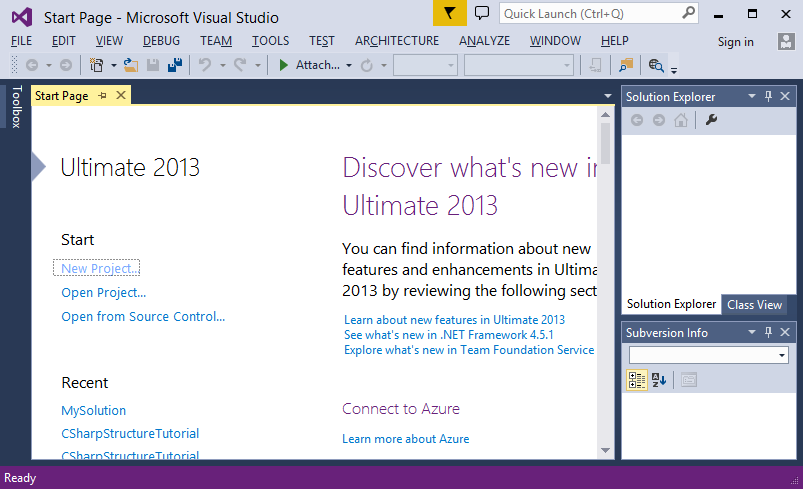Open Solution Platforms combo box

click(x=518, y=65)
